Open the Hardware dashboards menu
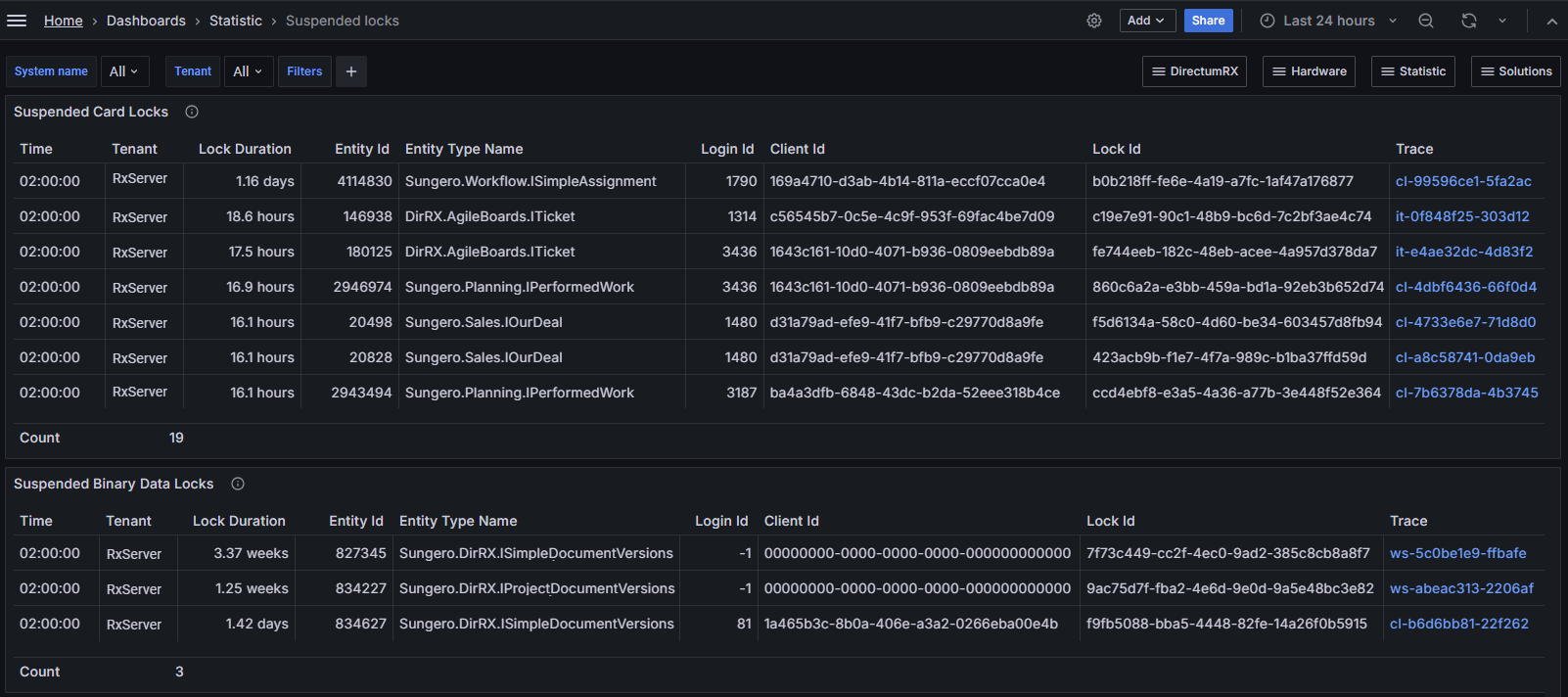 [1309, 71]
